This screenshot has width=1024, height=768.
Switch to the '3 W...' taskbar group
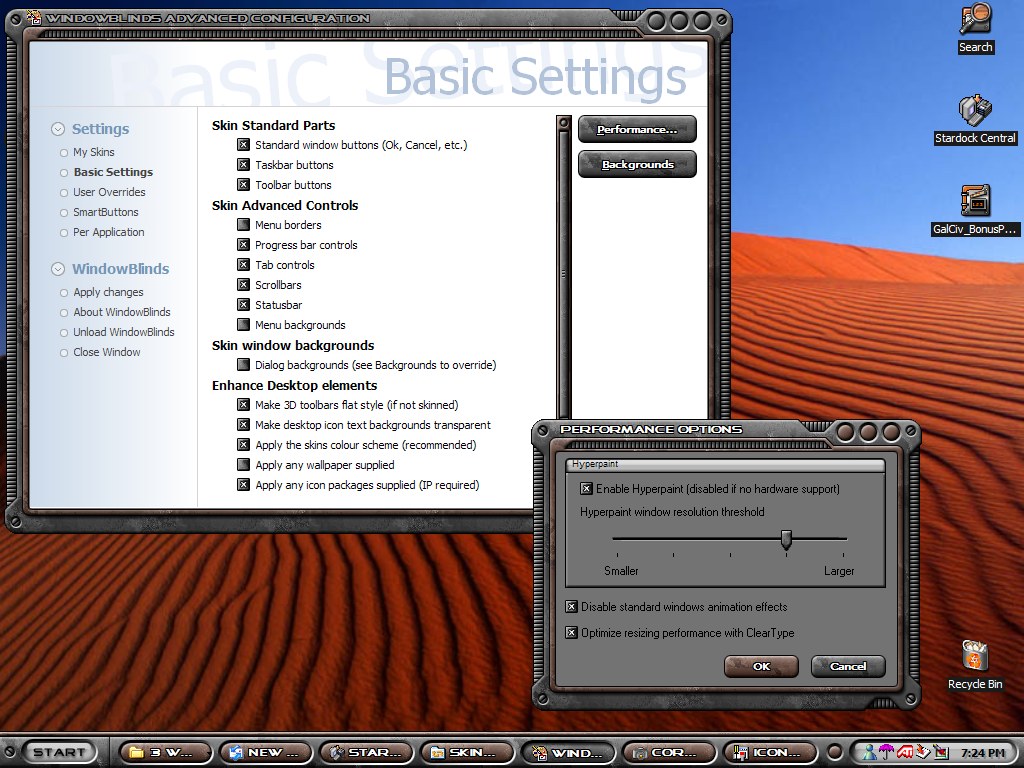[x=167, y=752]
